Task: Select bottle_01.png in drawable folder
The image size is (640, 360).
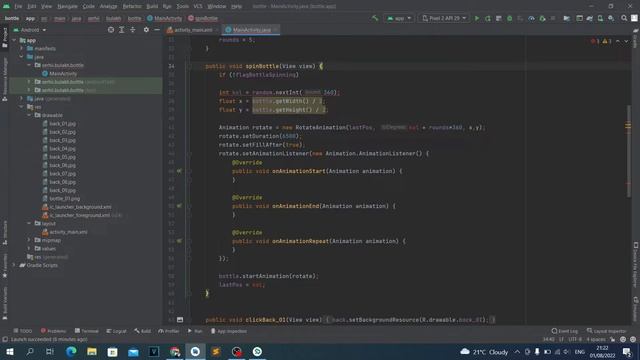Action: point(61,198)
